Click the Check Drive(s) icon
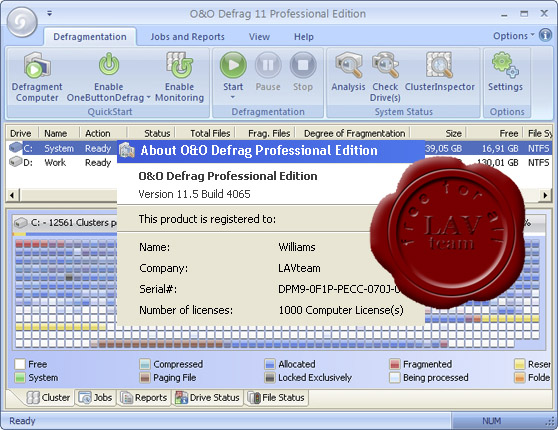 pyautogui.click(x=385, y=64)
